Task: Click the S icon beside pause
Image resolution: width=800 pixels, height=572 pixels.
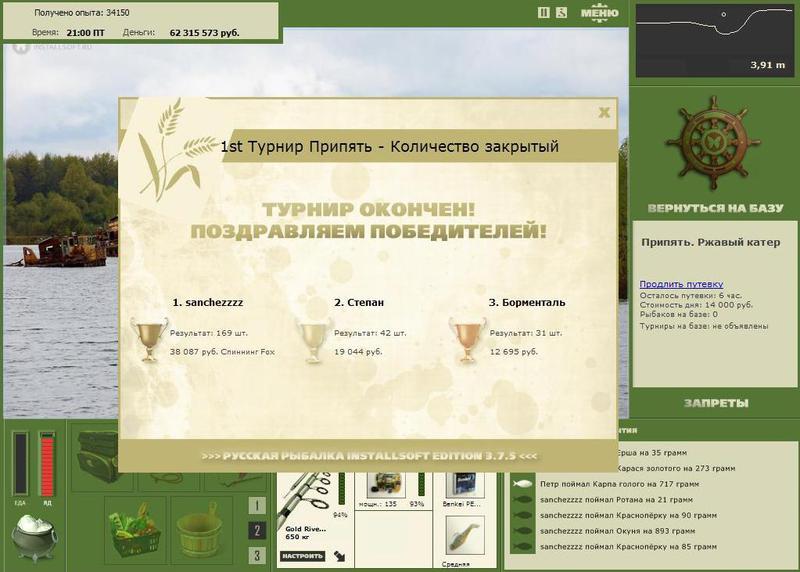Action: coord(561,12)
